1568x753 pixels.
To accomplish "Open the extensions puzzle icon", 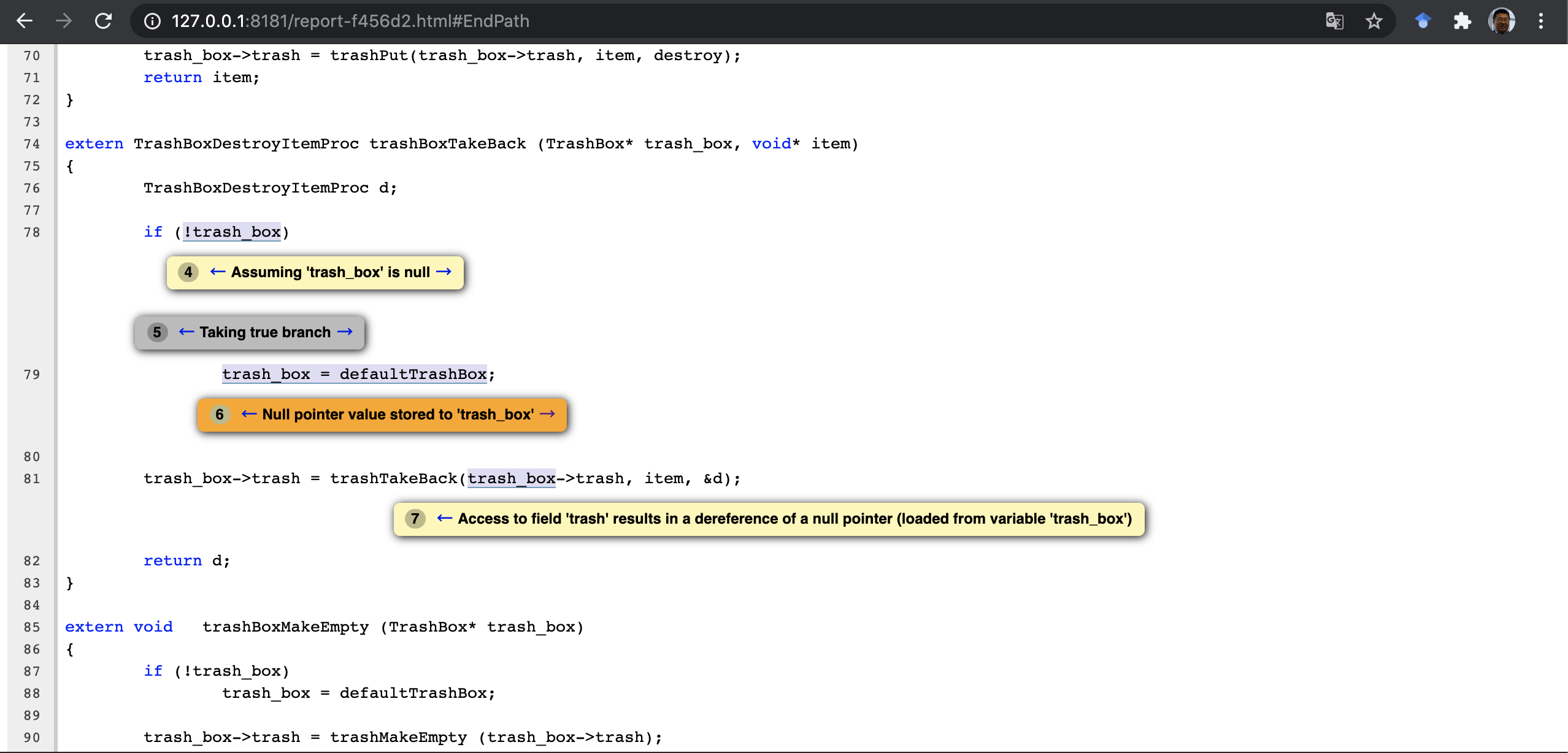I will [1462, 21].
